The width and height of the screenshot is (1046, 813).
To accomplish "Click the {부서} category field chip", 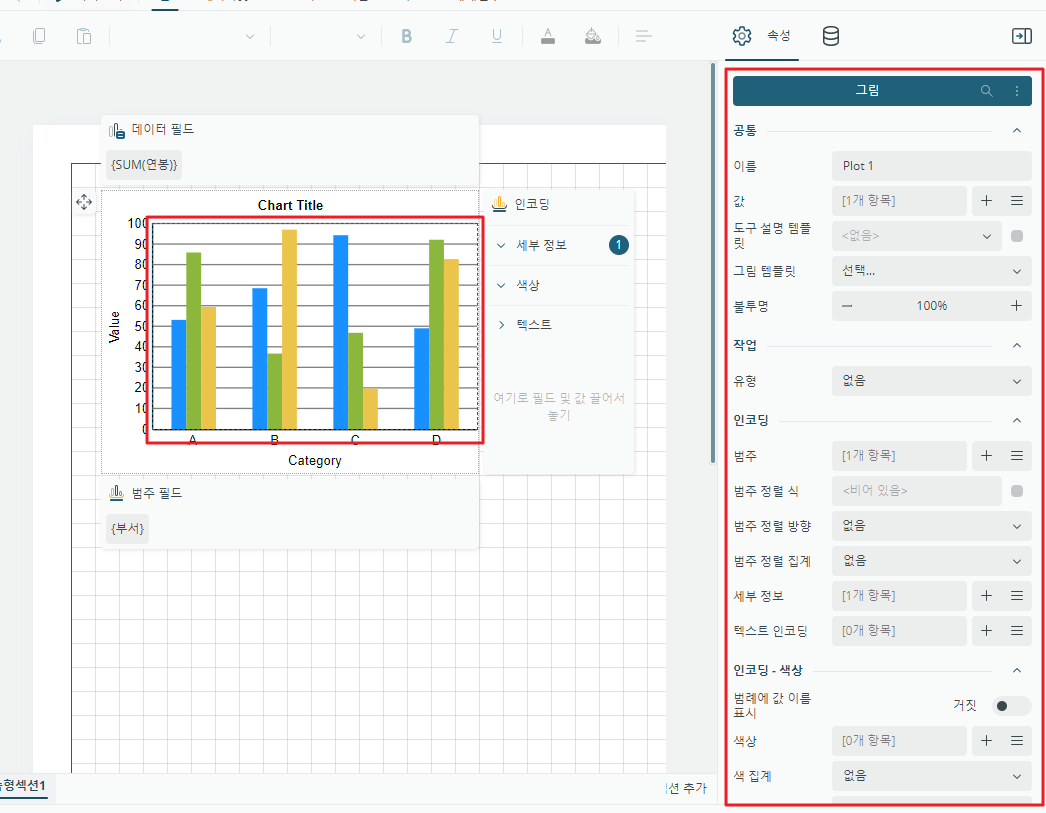I will [127, 529].
